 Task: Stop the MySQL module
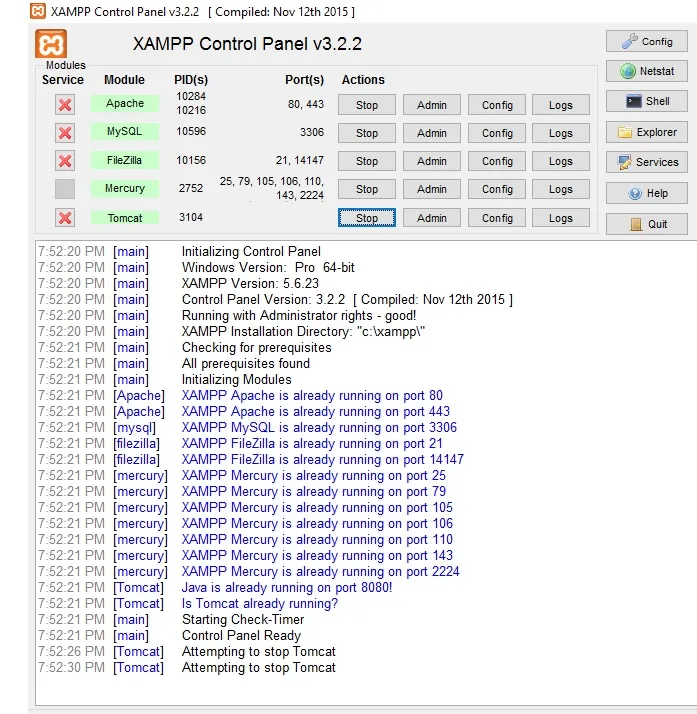click(x=366, y=133)
